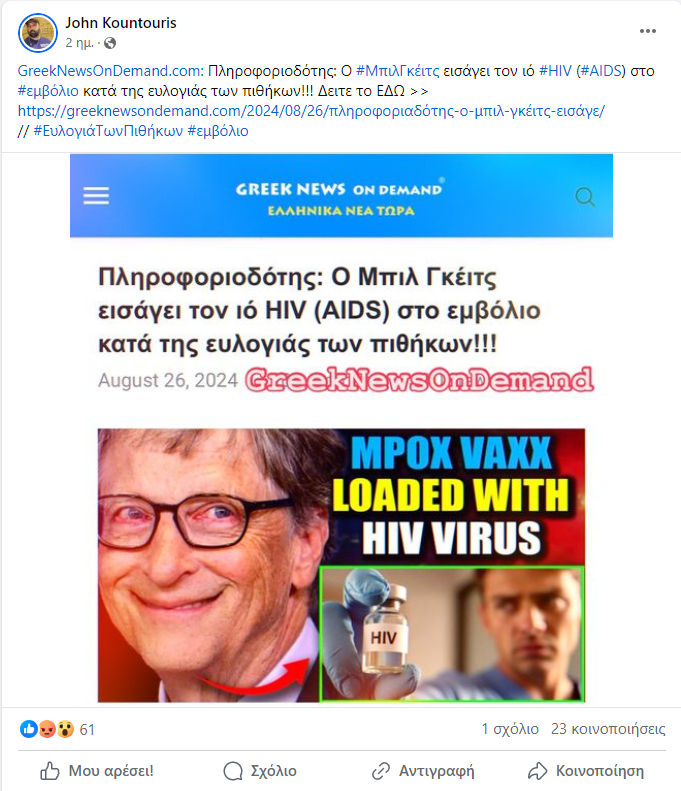Show the 1 σχόλιο comment
This screenshot has height=791, width=681.
(510, 729)
